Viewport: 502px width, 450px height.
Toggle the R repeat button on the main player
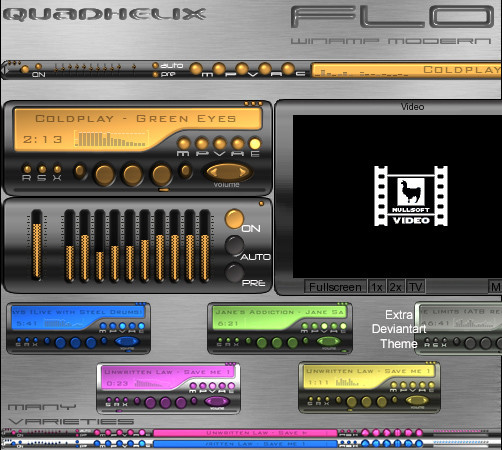coord(27,169)
